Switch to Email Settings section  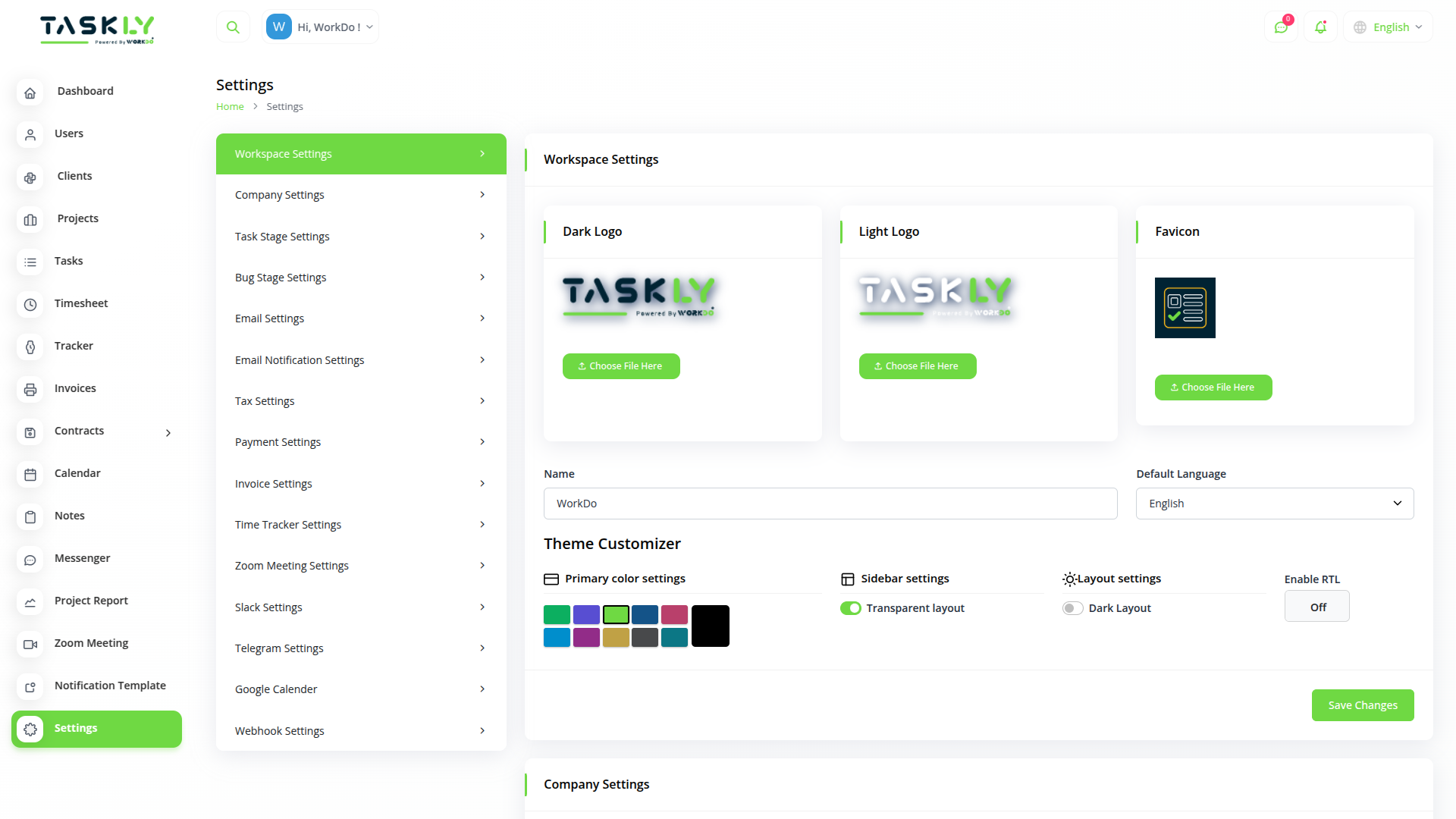pos(360,318)
